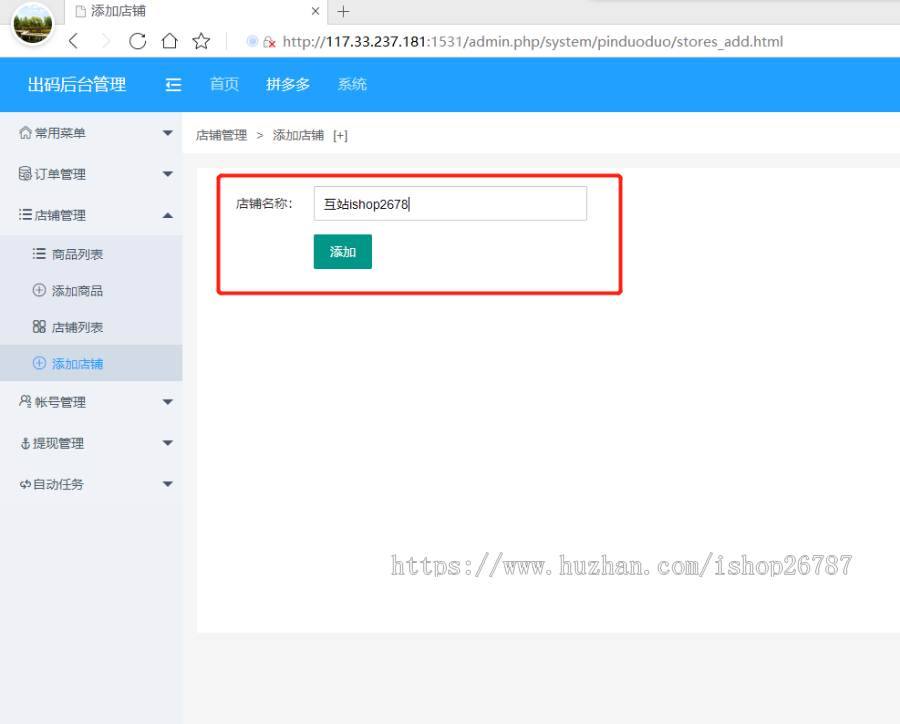
Task: Click the 出码后台管理 logo title
Action: click(77, 85)
